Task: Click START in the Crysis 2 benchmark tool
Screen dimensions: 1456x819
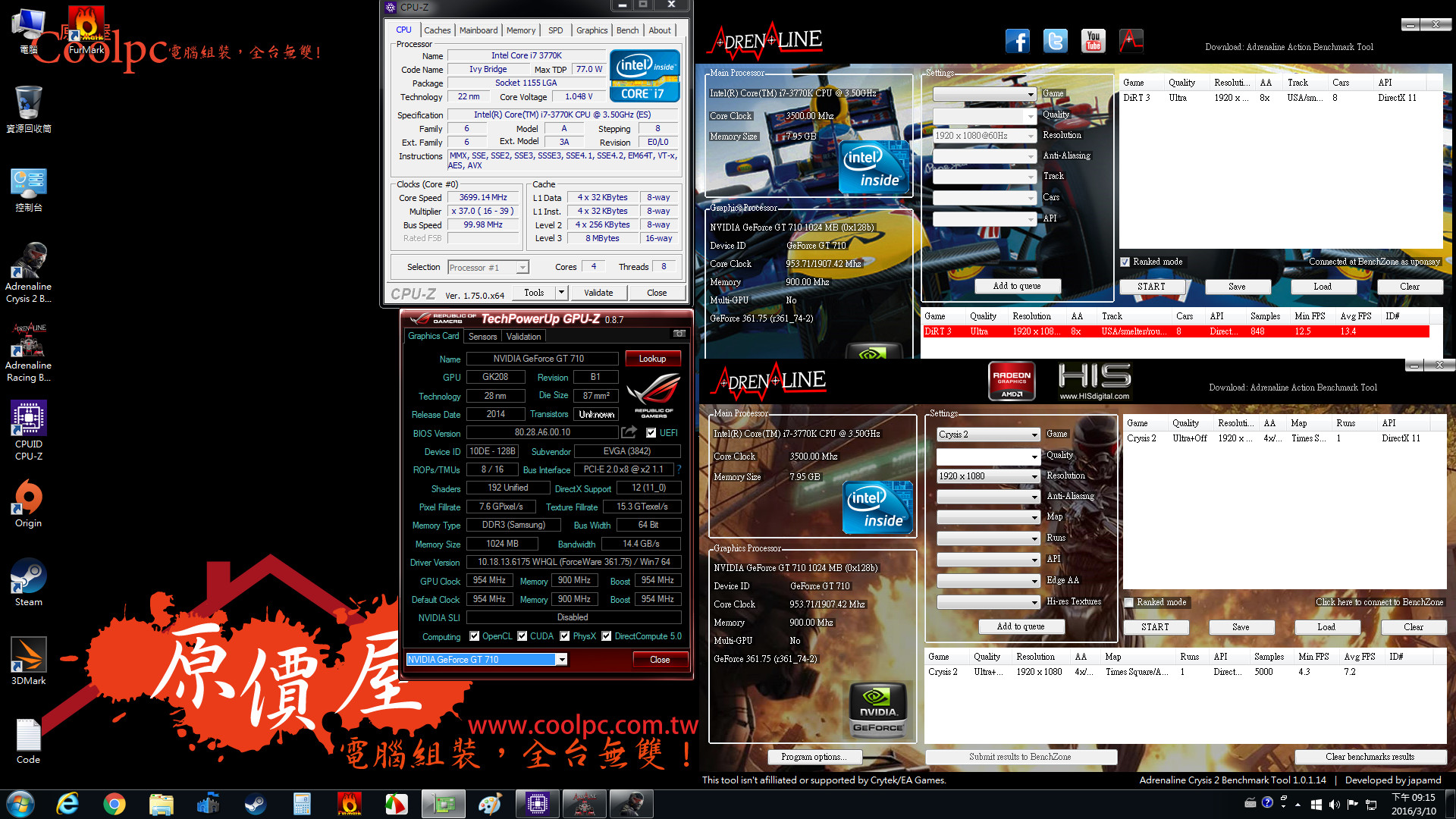Action: coord(1155,627)
